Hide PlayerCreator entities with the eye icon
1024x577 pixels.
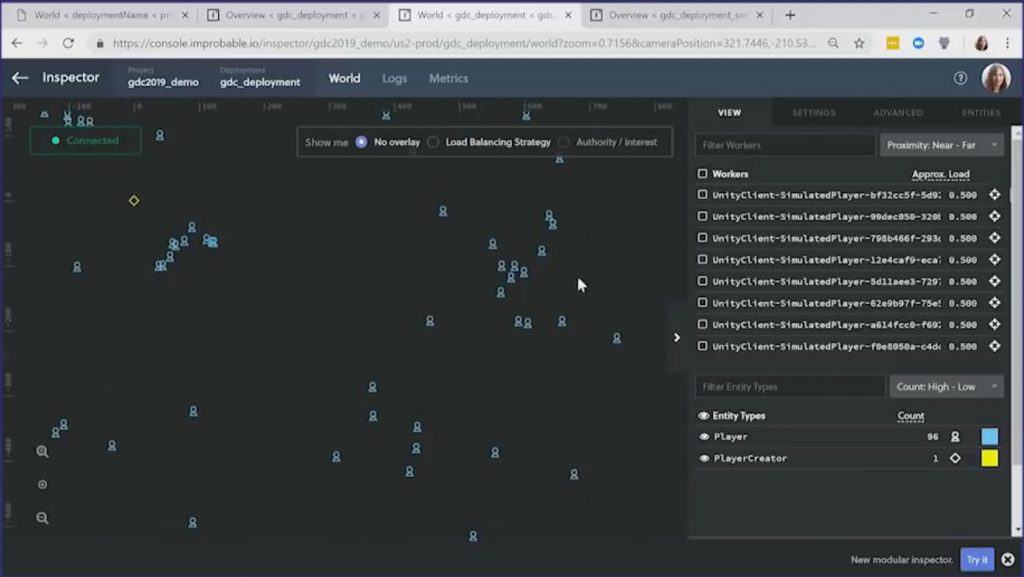[x=704, y=458]
